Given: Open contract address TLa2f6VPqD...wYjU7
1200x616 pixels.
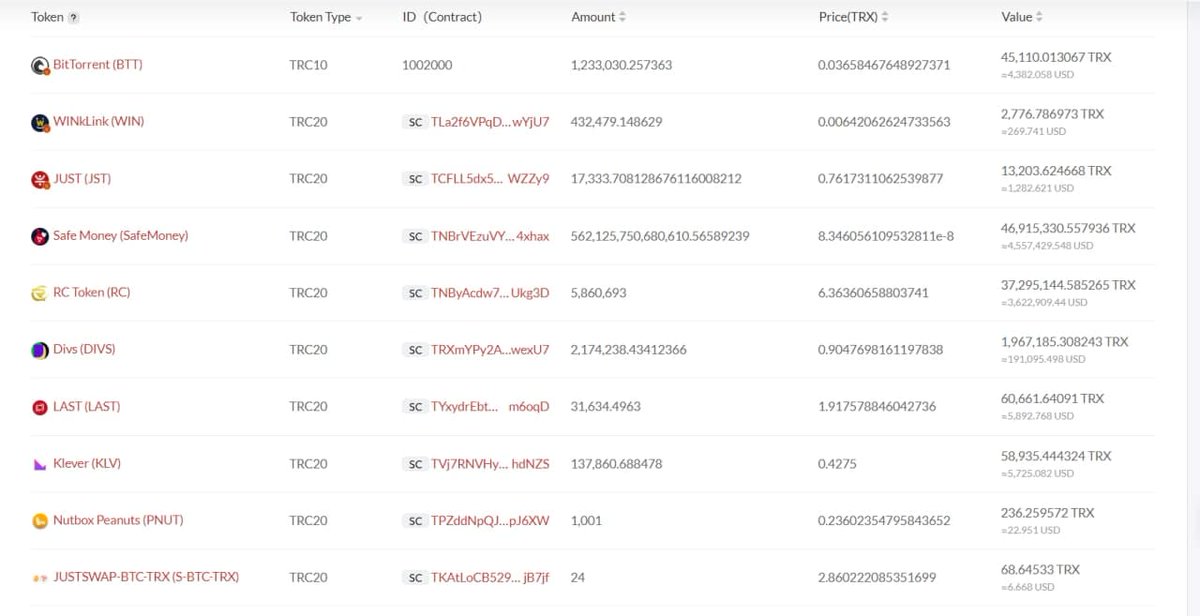Looking at the screenshot, I should (490, 122).
